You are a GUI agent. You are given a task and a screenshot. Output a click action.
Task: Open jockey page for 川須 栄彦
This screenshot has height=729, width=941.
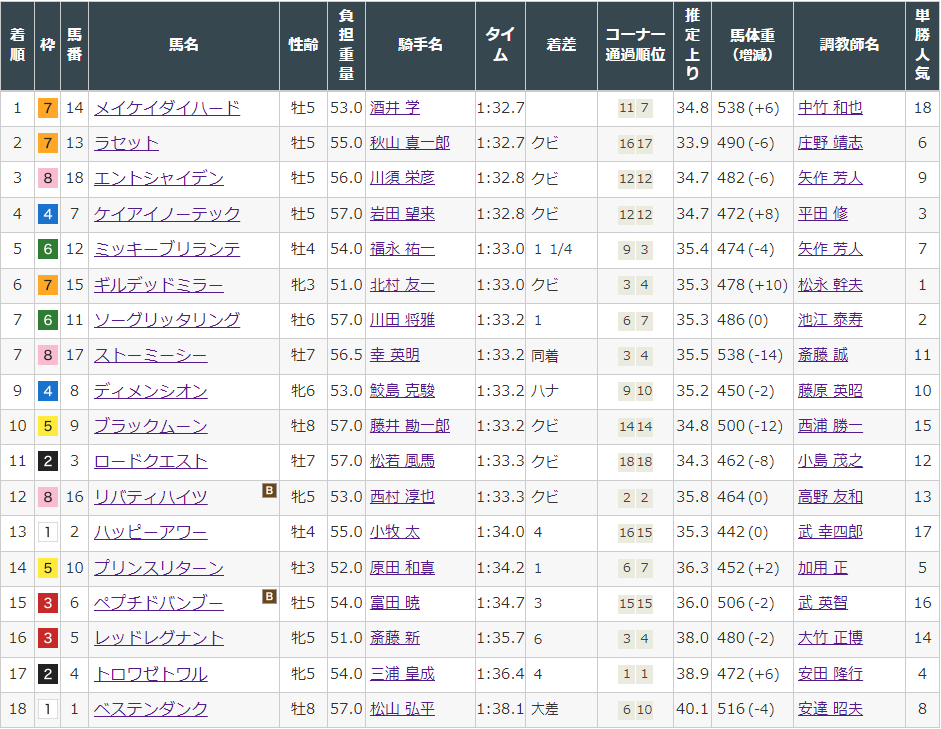tap(402, 178)
